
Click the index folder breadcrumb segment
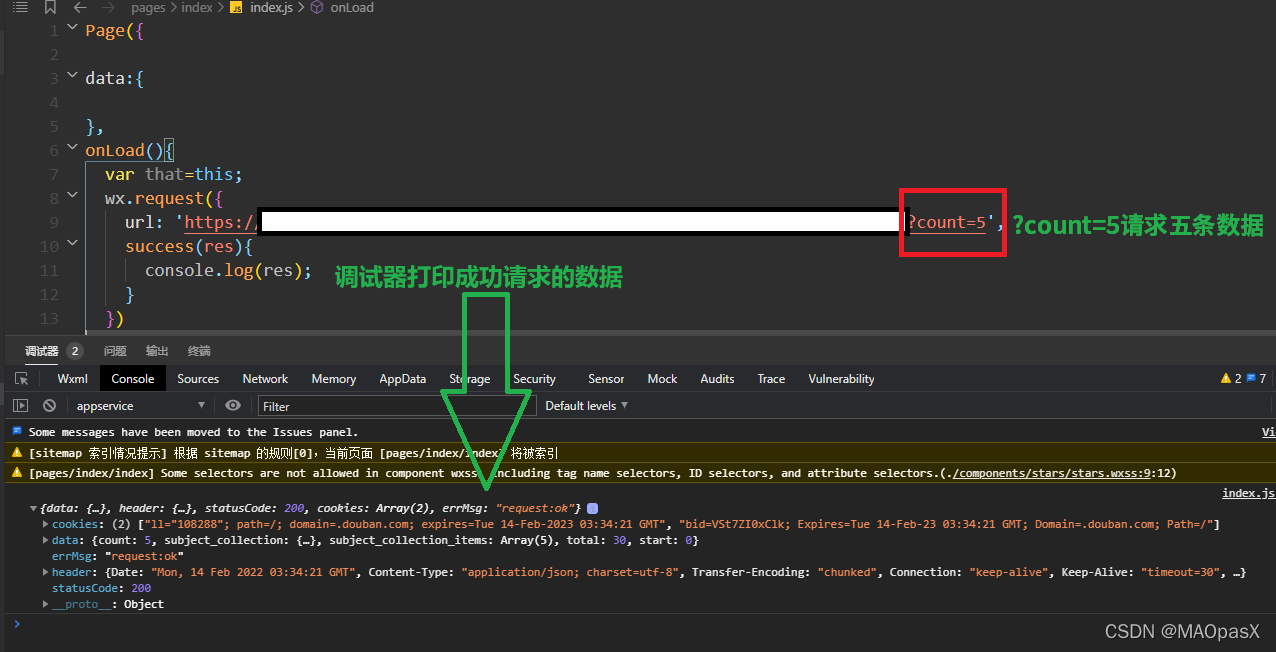point(197,7)
